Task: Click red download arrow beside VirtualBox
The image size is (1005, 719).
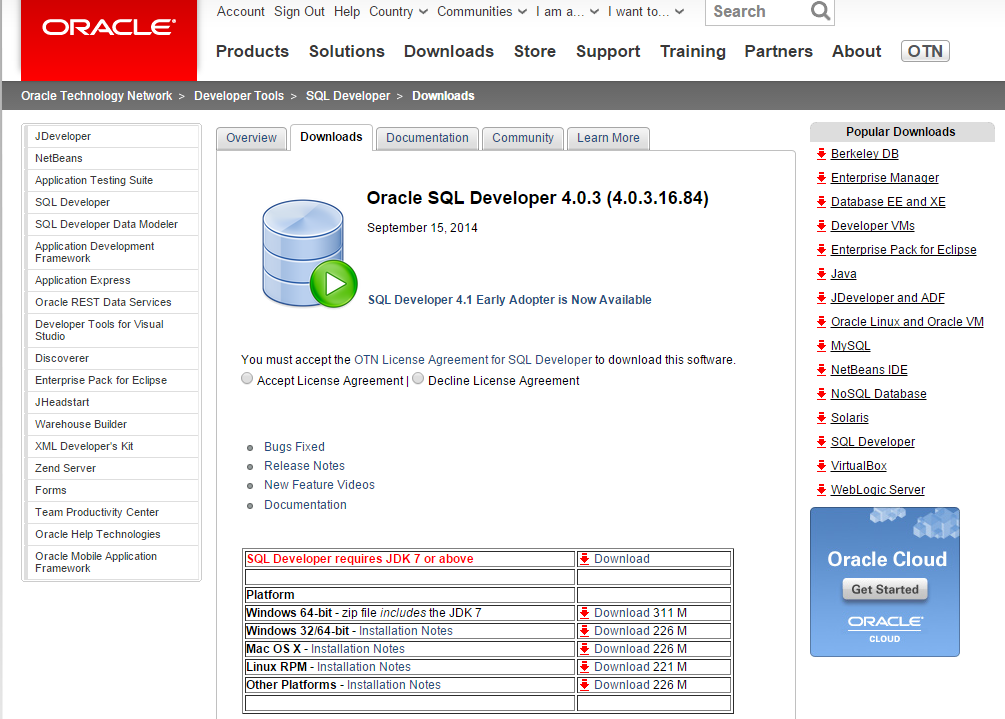Action: 821,466
